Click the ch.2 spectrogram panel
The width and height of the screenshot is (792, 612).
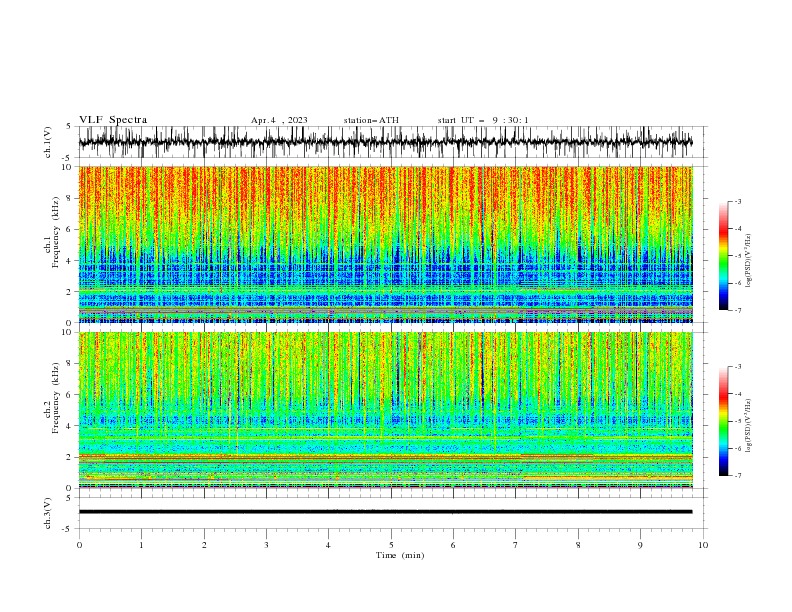point(385,410)
